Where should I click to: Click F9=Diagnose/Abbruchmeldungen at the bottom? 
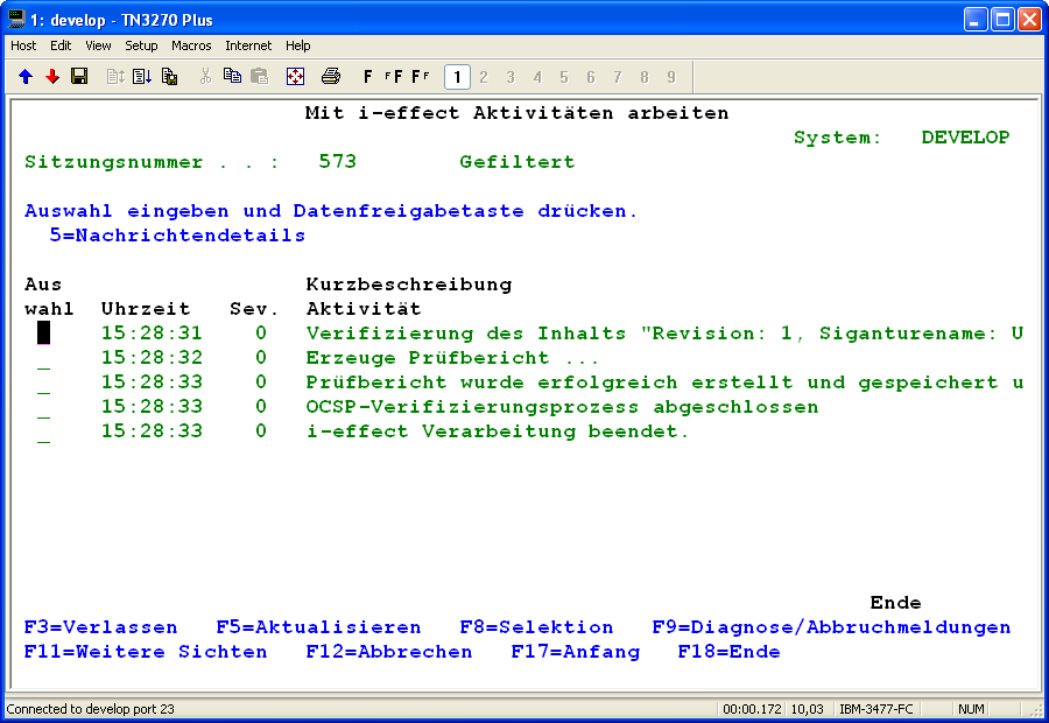830,628
